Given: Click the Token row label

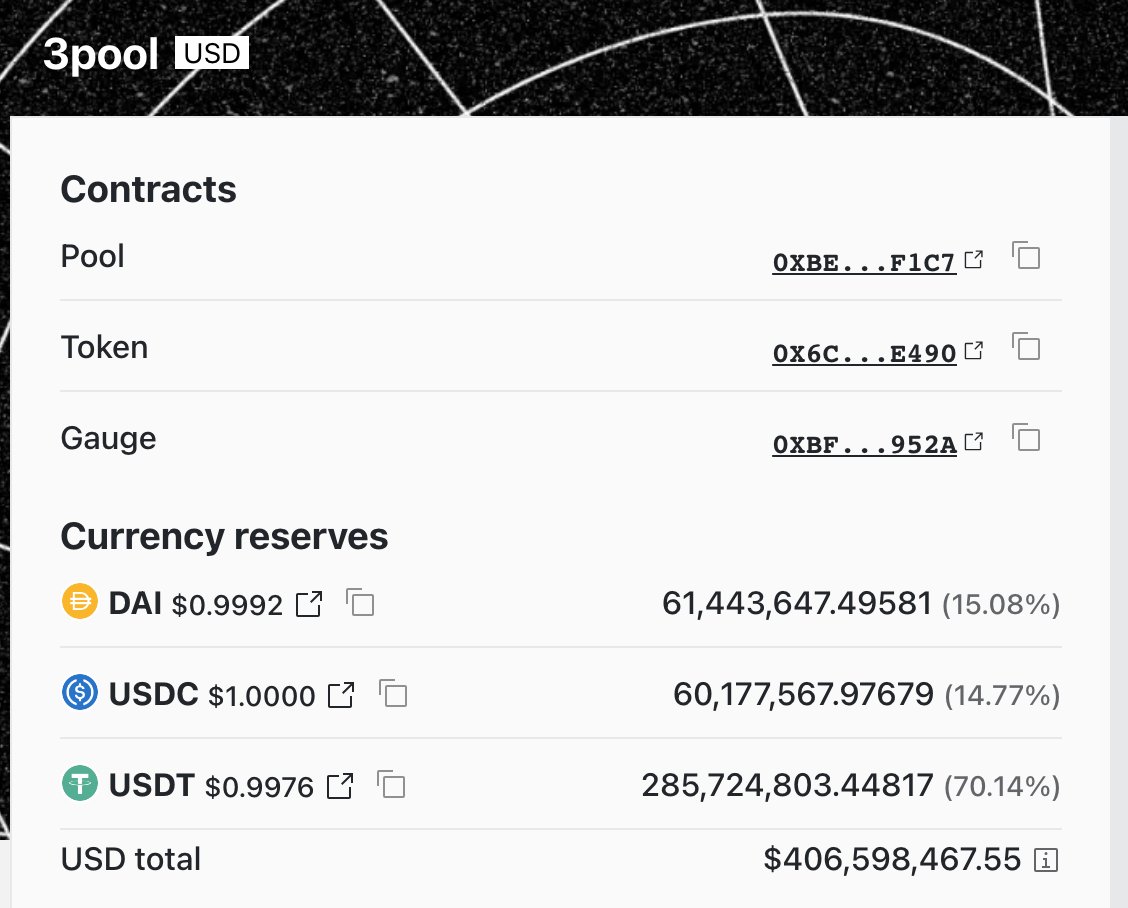Looking at the screenshot, I should pos(104,347).
